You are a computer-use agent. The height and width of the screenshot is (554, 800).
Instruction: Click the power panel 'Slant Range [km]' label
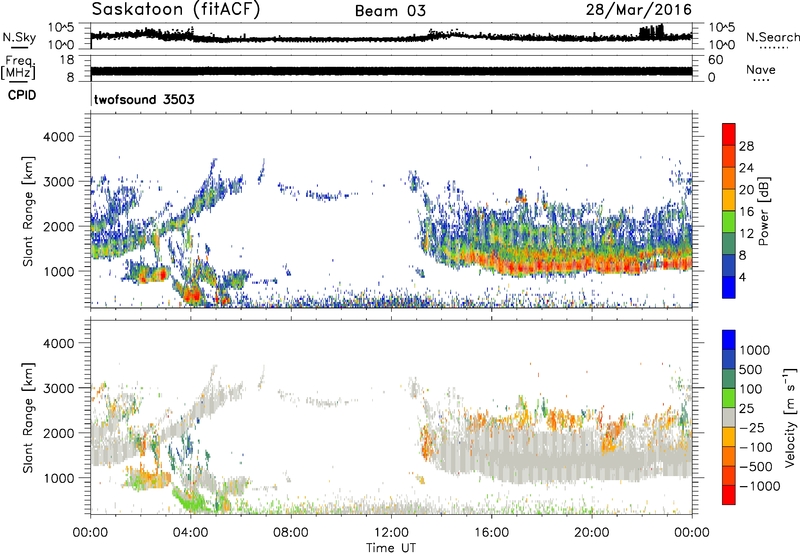coord(28,211)
